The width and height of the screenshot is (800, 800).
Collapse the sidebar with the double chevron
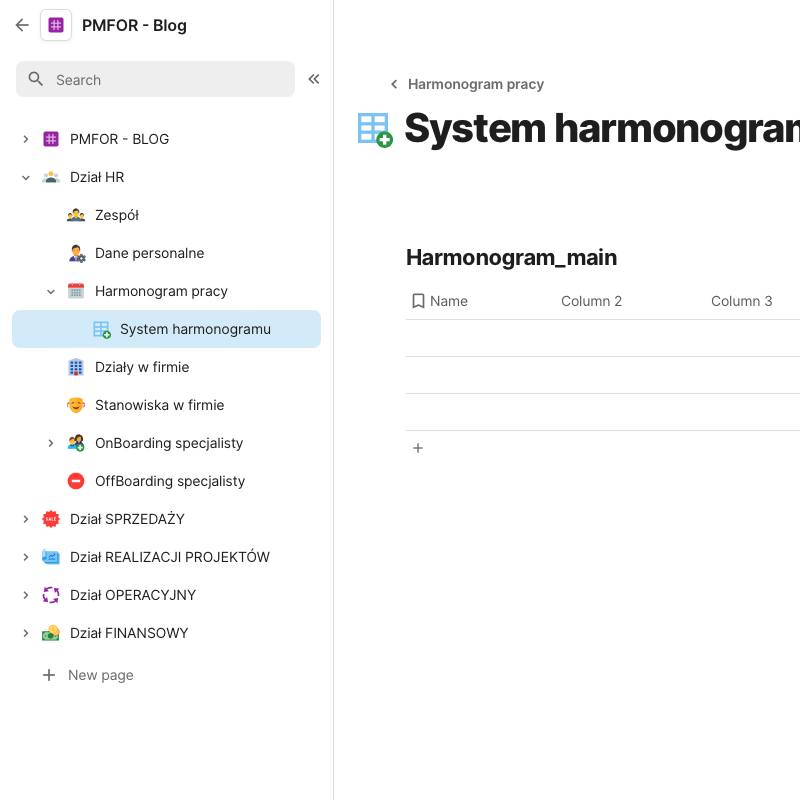pos(314,79)
